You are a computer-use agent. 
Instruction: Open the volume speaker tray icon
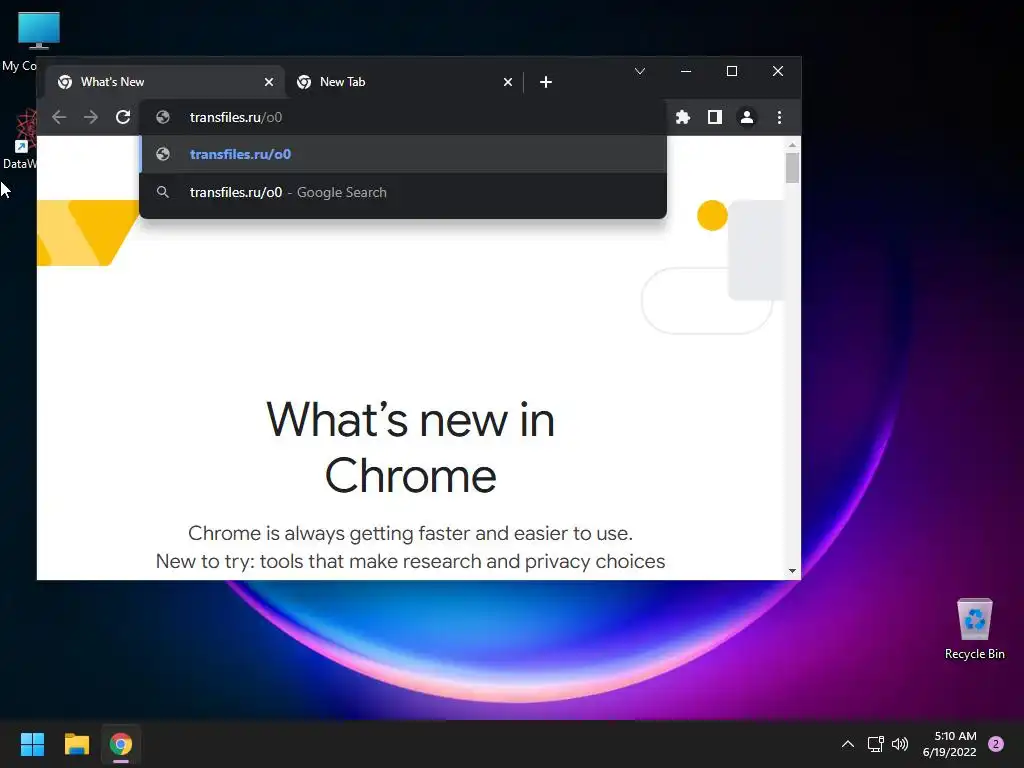(x=901, y=744)
